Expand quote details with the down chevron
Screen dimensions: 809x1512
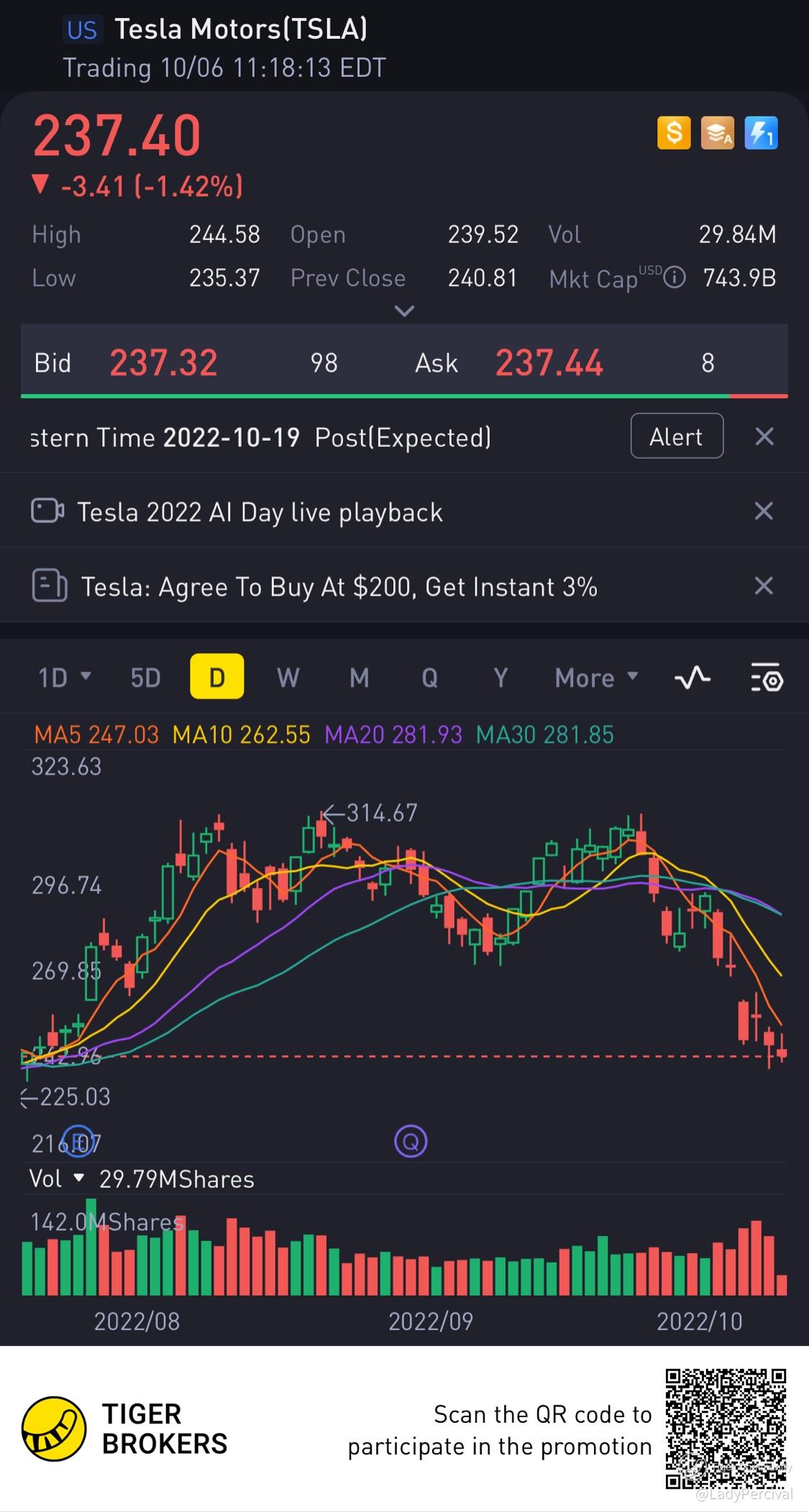coord(405,311)
